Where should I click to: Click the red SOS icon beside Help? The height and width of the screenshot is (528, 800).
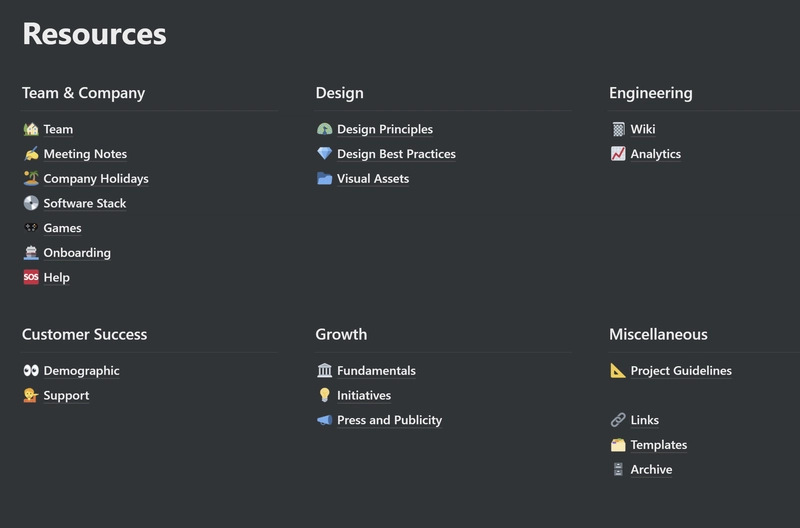(31, 277)
